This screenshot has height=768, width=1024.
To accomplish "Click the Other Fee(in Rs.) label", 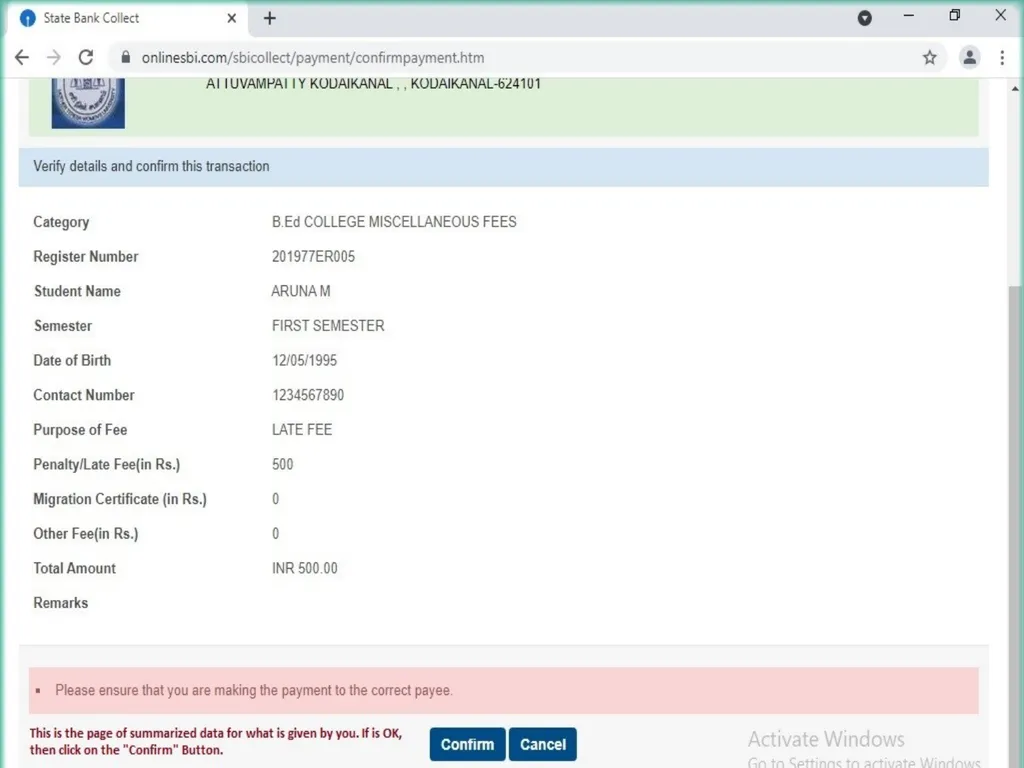I will coord(86,534).
